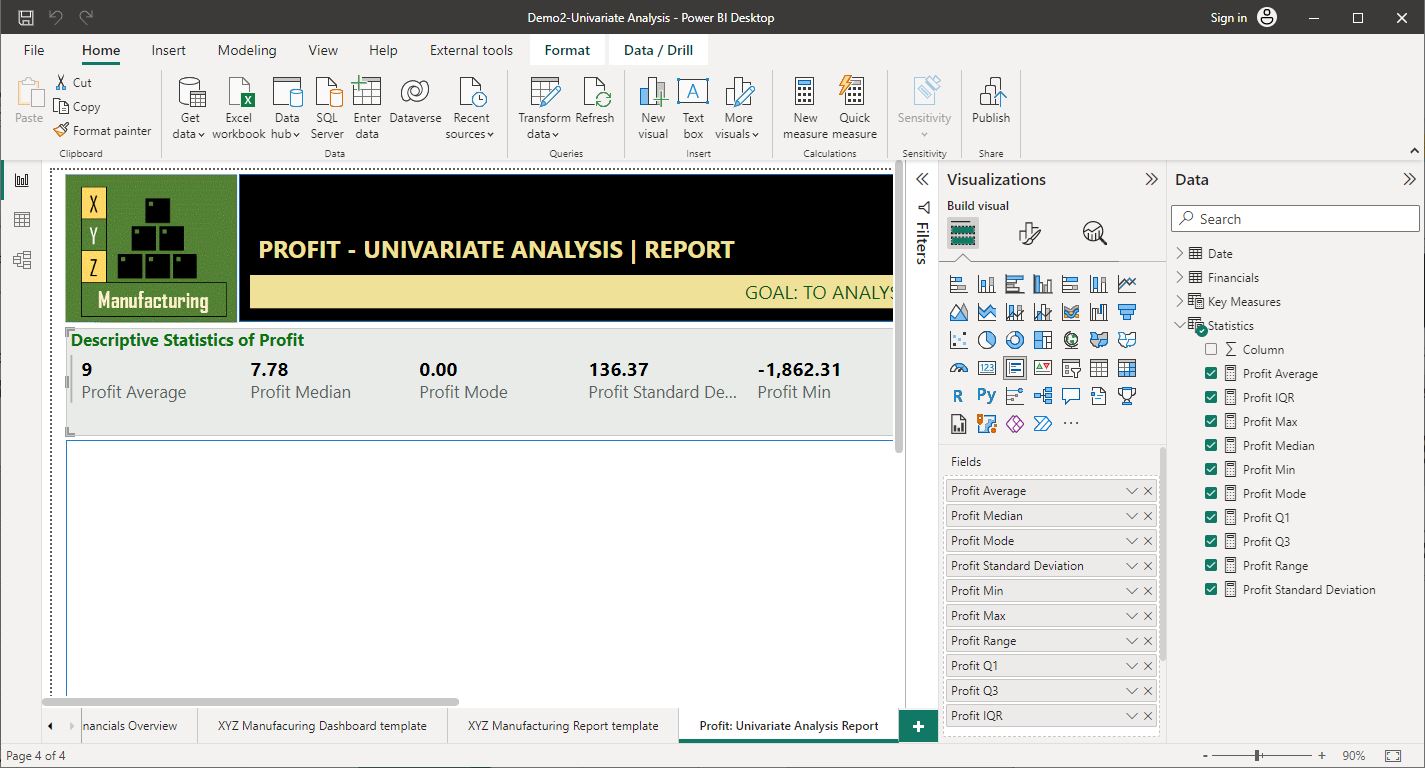Screen dimensions: 1425x768
Task: Select the donut chart visual
Action: 1014,340
